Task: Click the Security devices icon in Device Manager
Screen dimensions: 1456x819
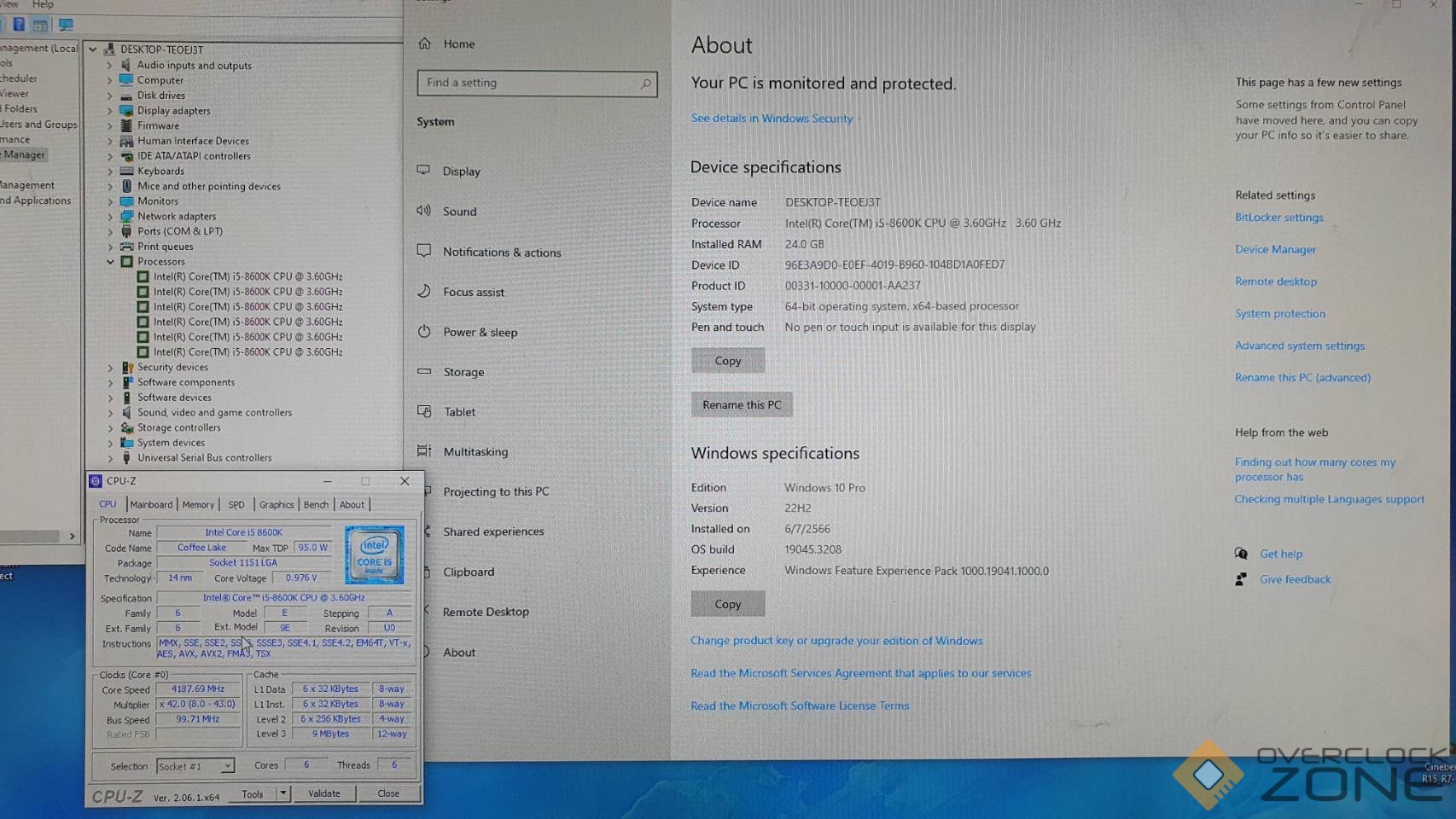Action: tap(126, 367)
